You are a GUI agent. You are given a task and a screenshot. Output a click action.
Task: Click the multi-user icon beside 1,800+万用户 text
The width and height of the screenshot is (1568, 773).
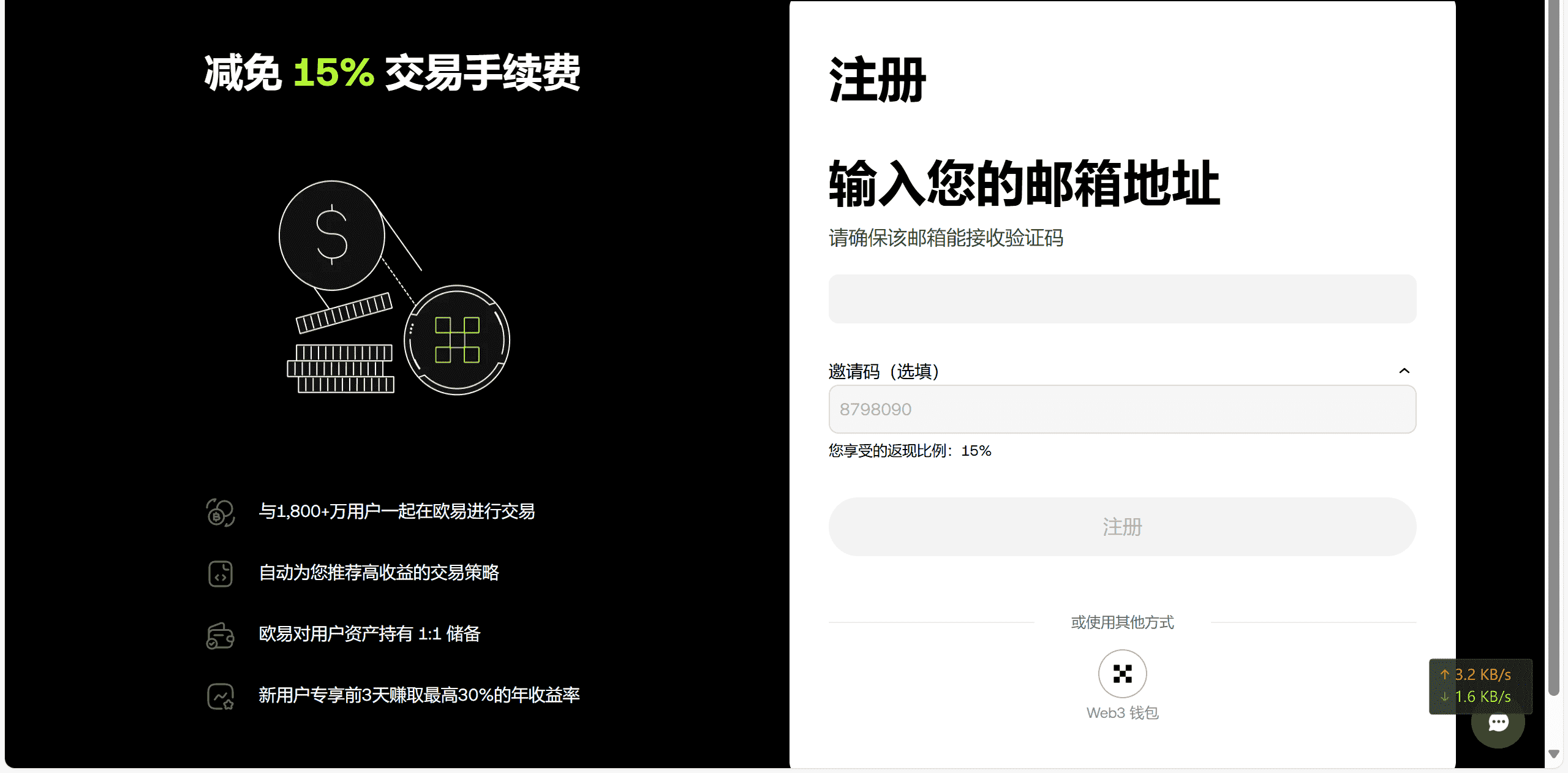pyautogui.click(x=221, y=511)
